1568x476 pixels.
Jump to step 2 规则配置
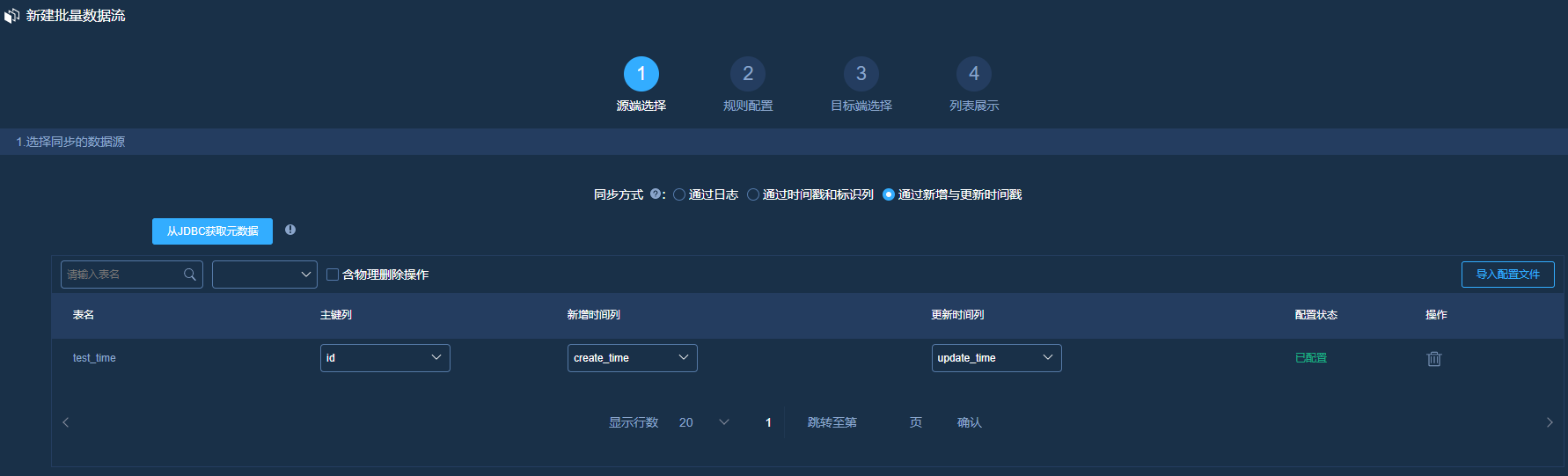747,74
